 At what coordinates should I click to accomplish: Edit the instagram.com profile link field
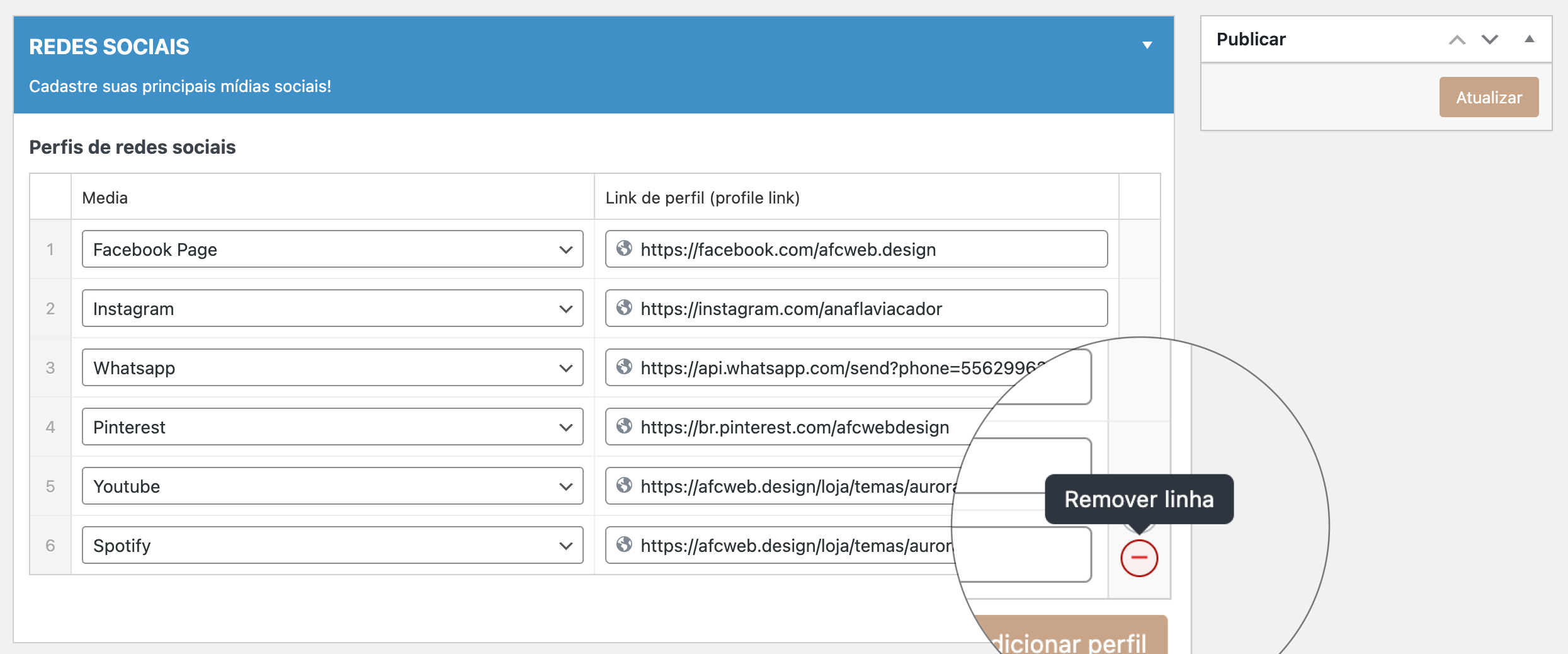click(856, 308)
